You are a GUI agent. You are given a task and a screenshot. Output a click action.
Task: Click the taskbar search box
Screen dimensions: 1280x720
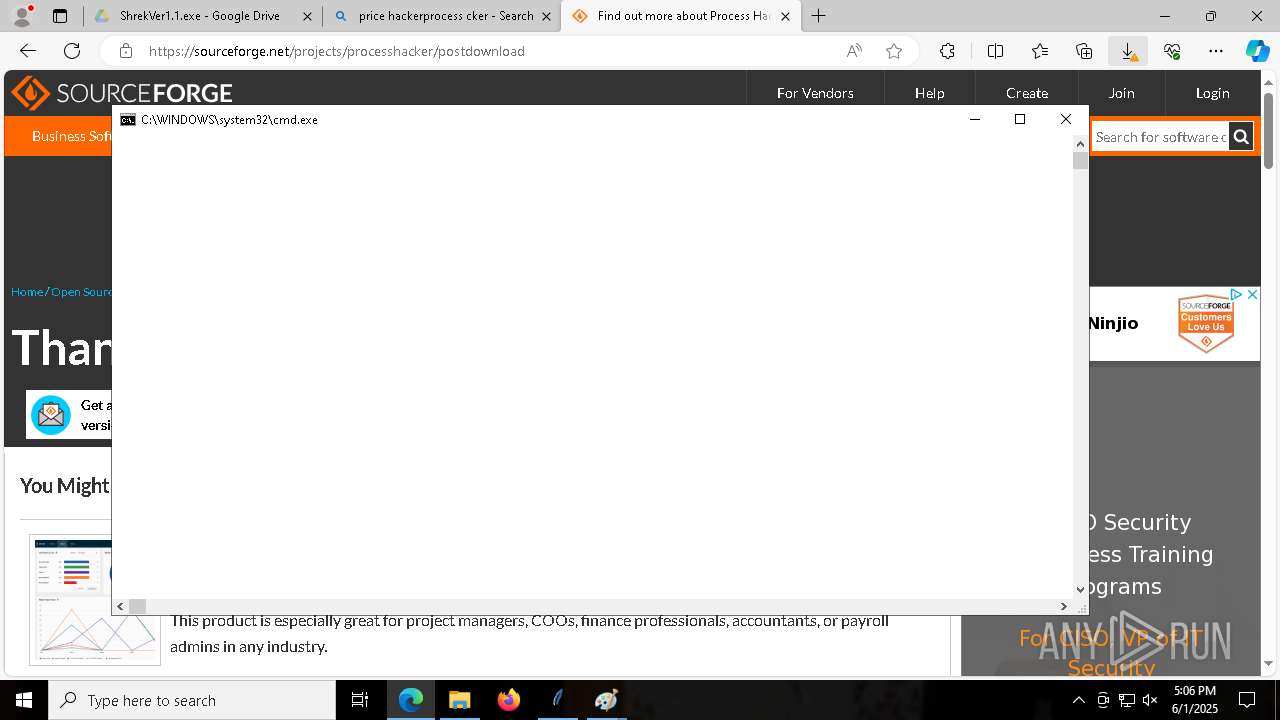coord(192,700)
